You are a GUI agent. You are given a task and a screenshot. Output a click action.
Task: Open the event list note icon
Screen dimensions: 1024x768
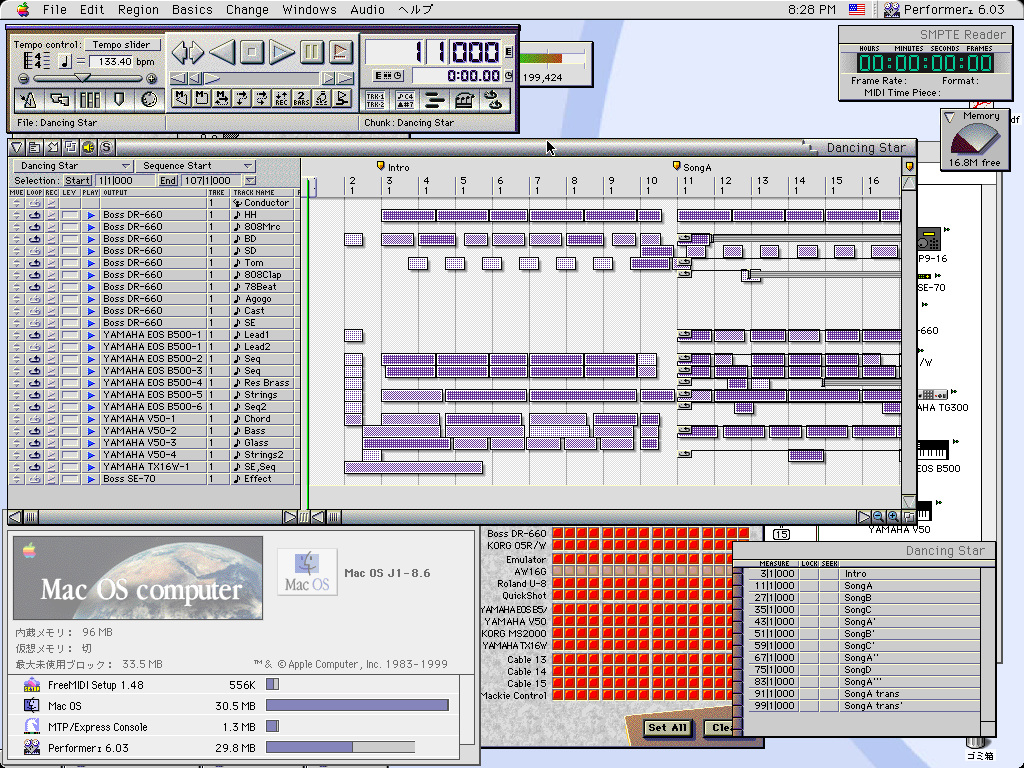pyautogui.click(x=405, y=100)
